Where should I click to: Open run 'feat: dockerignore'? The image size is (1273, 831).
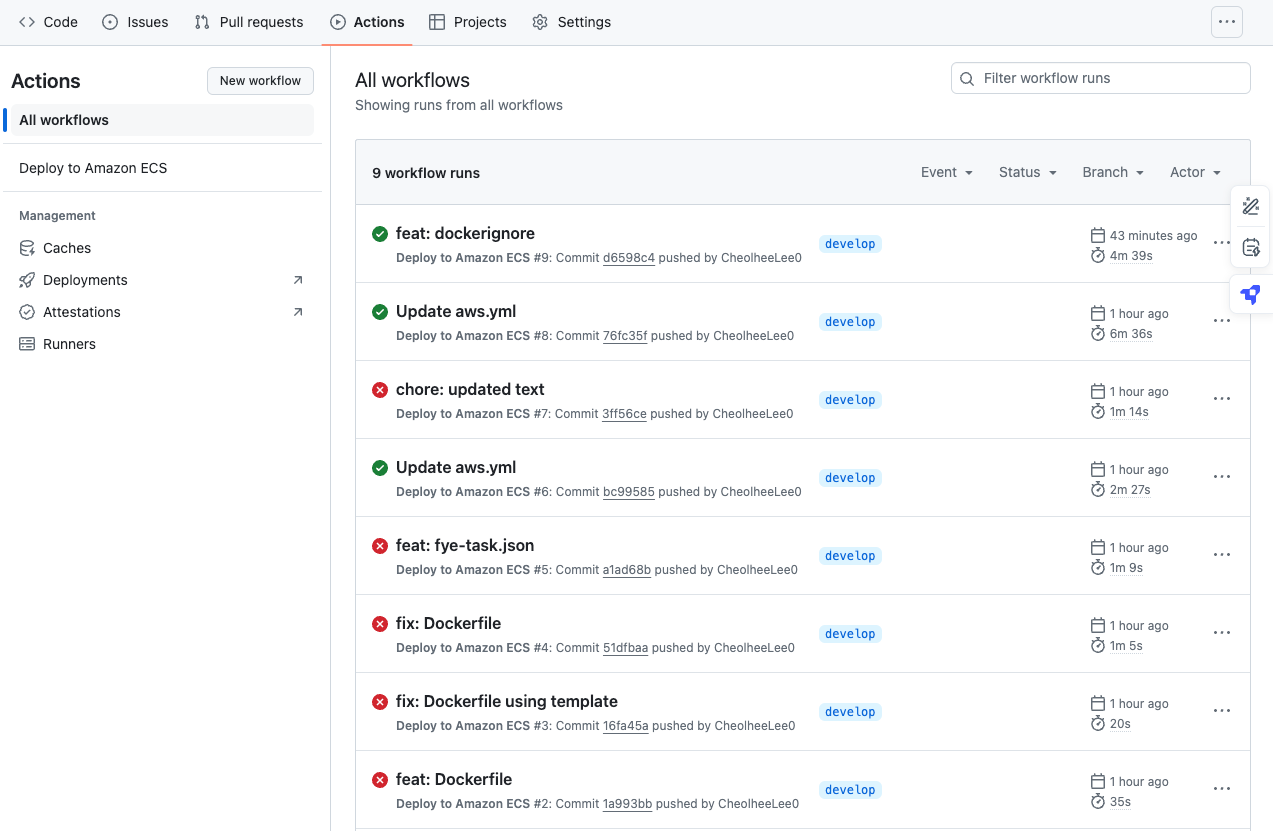point(465,233)
